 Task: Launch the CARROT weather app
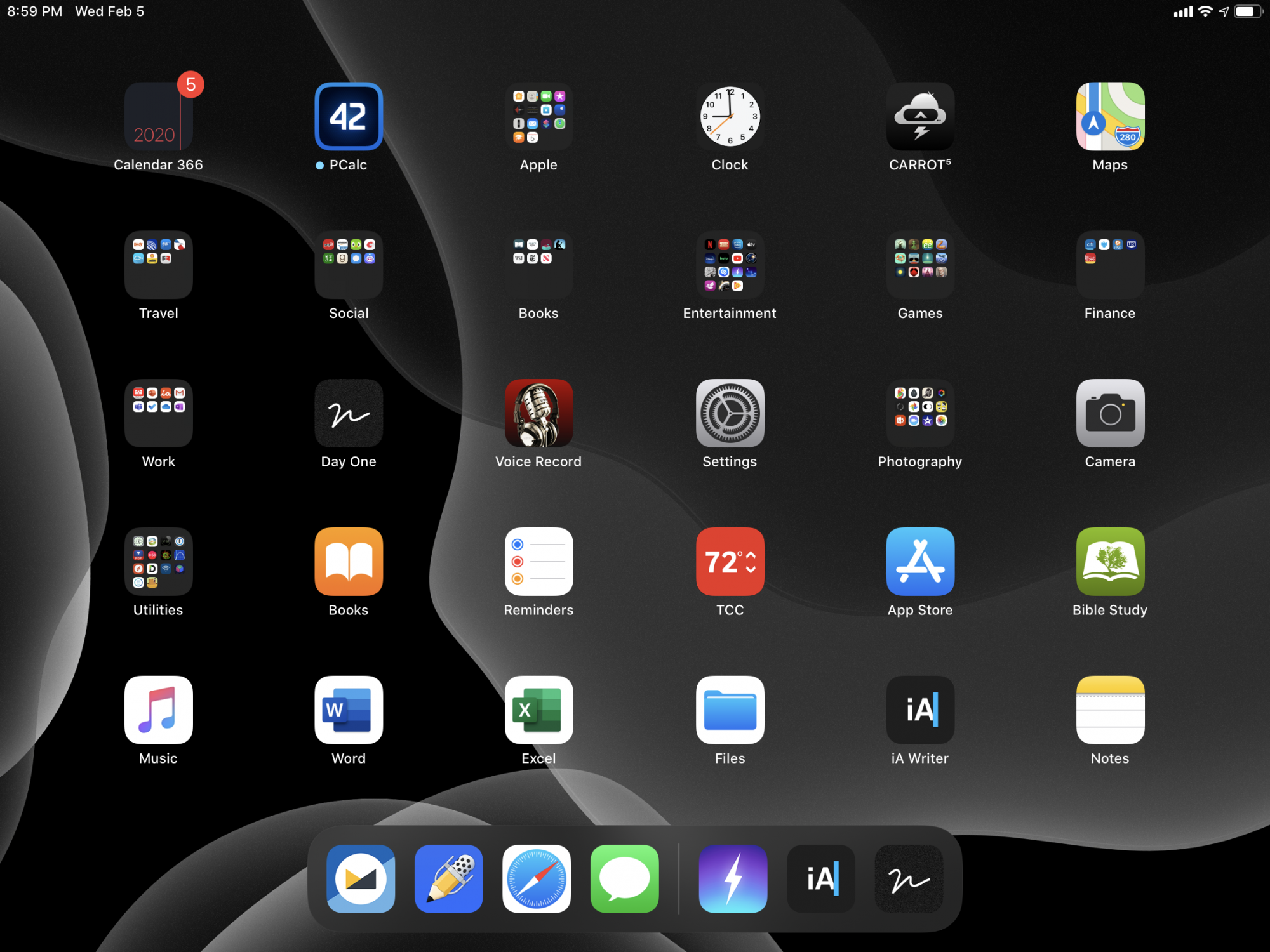click(920, 116)
